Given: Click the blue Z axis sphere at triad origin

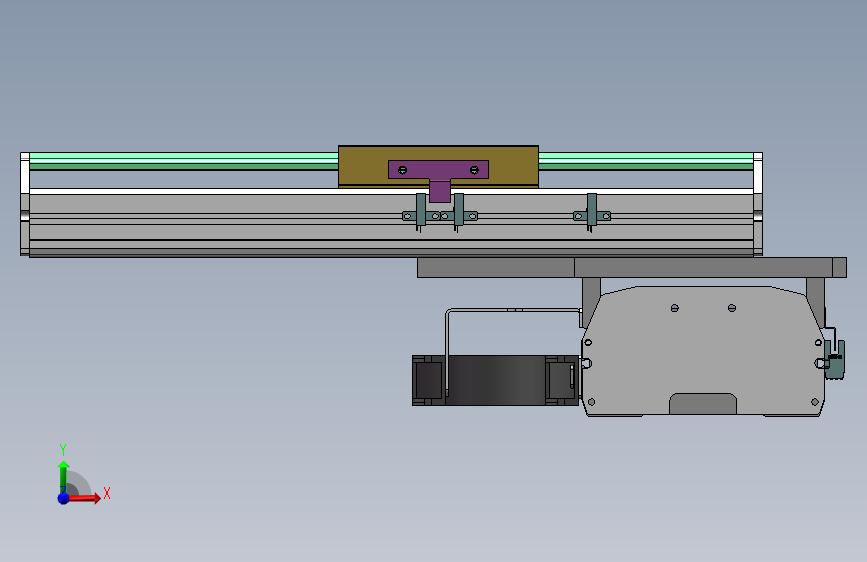Looking at the screenshot, I should tap(64, 498).
